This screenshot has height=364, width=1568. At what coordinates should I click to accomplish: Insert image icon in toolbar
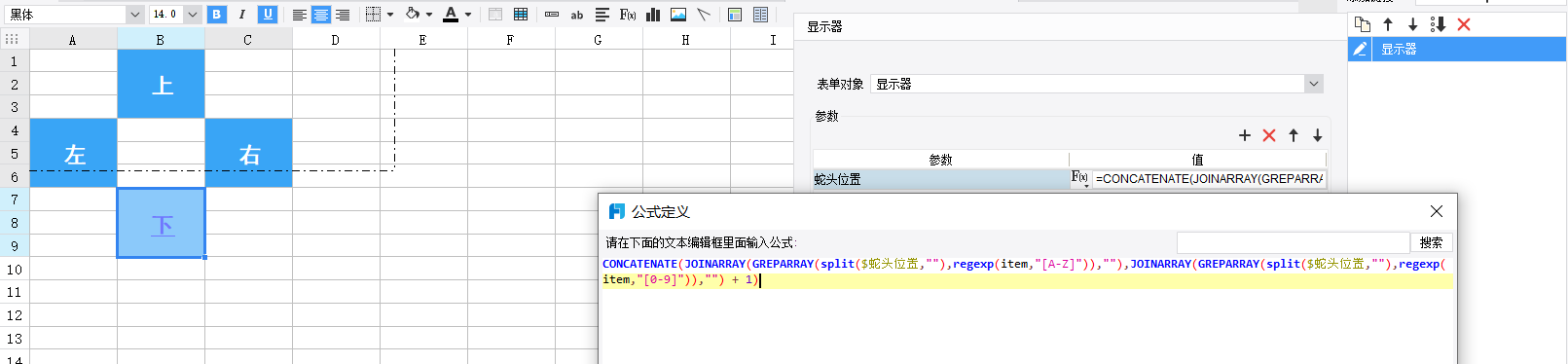678,15
